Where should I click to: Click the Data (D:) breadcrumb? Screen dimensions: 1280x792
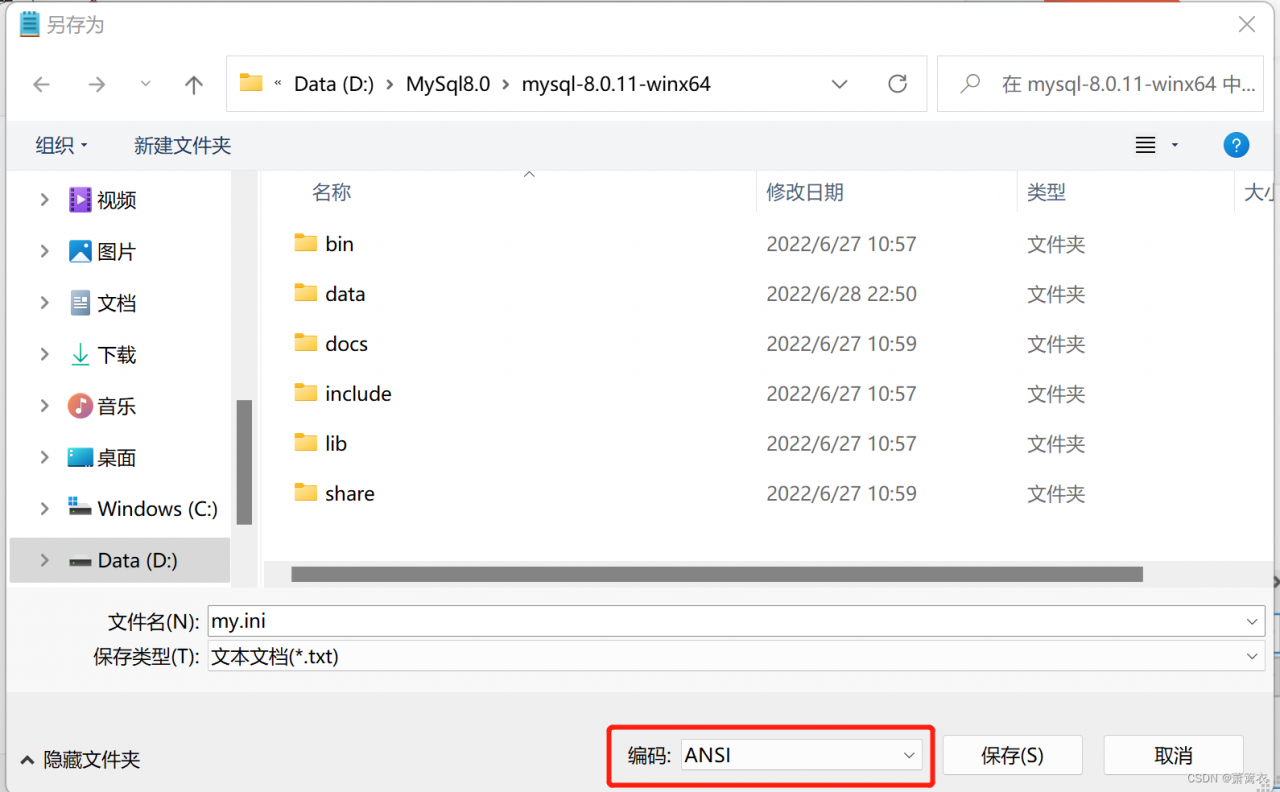[333, 84]
